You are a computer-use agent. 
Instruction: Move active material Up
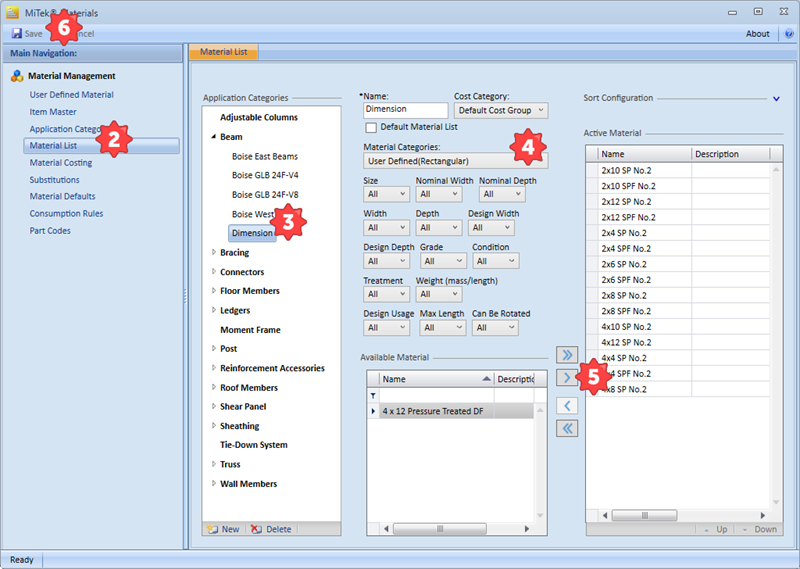pyautogui.click(x=715, y=529)
